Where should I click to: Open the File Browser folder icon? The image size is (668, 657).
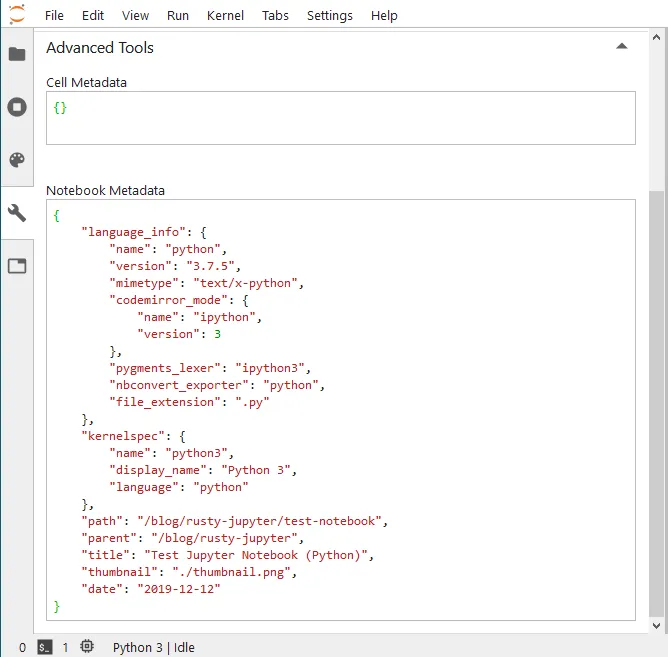click(17, 54)
